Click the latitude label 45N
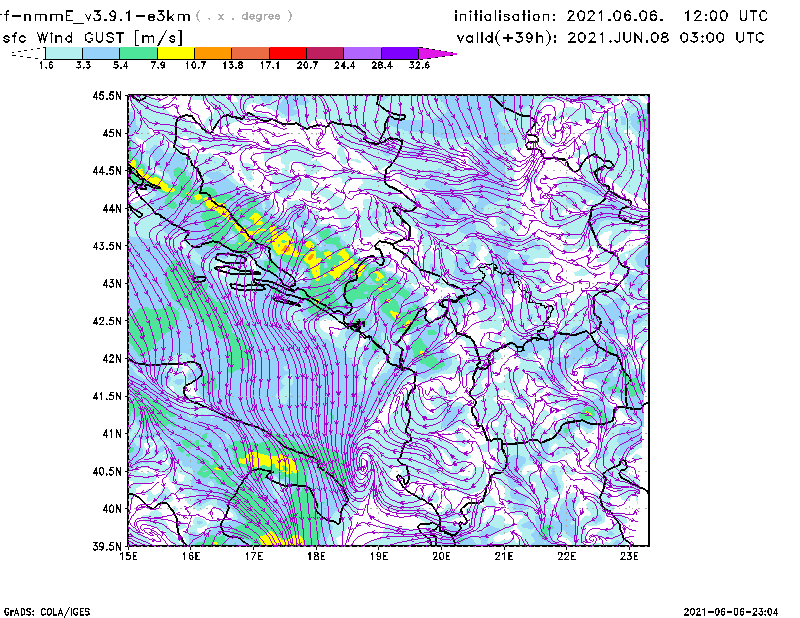 (x=112, y=133)
